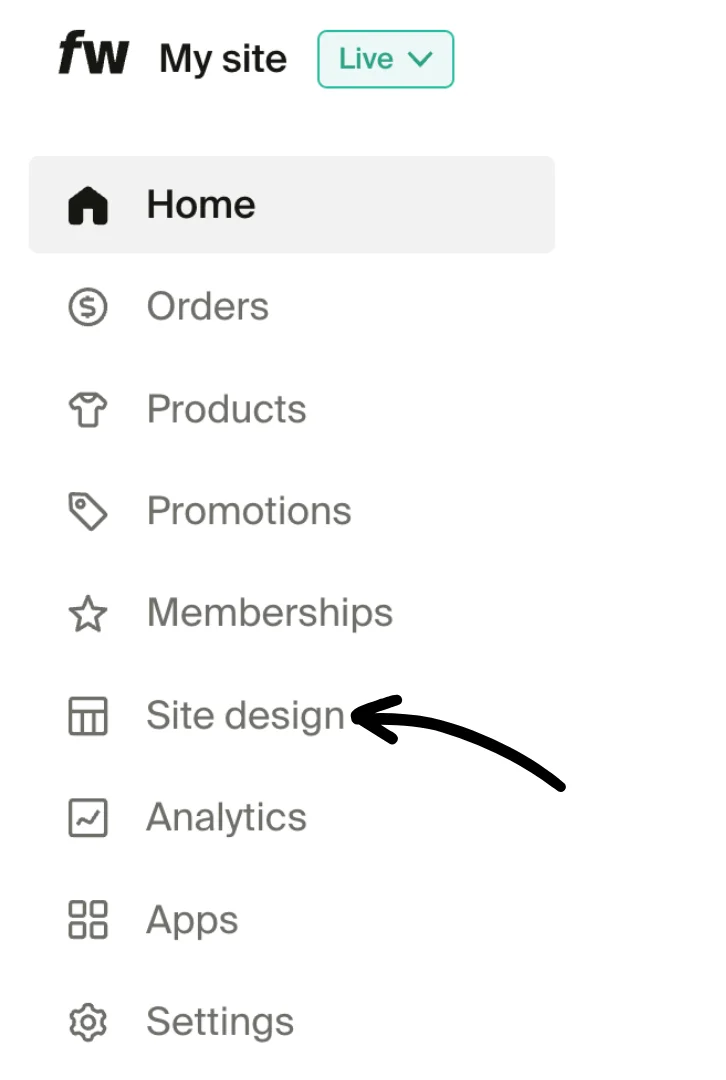The height and width of the screenshot is (1080, 726).
Task: Click the fw logo
Action: pyautogui.click(x=93, y=57)
